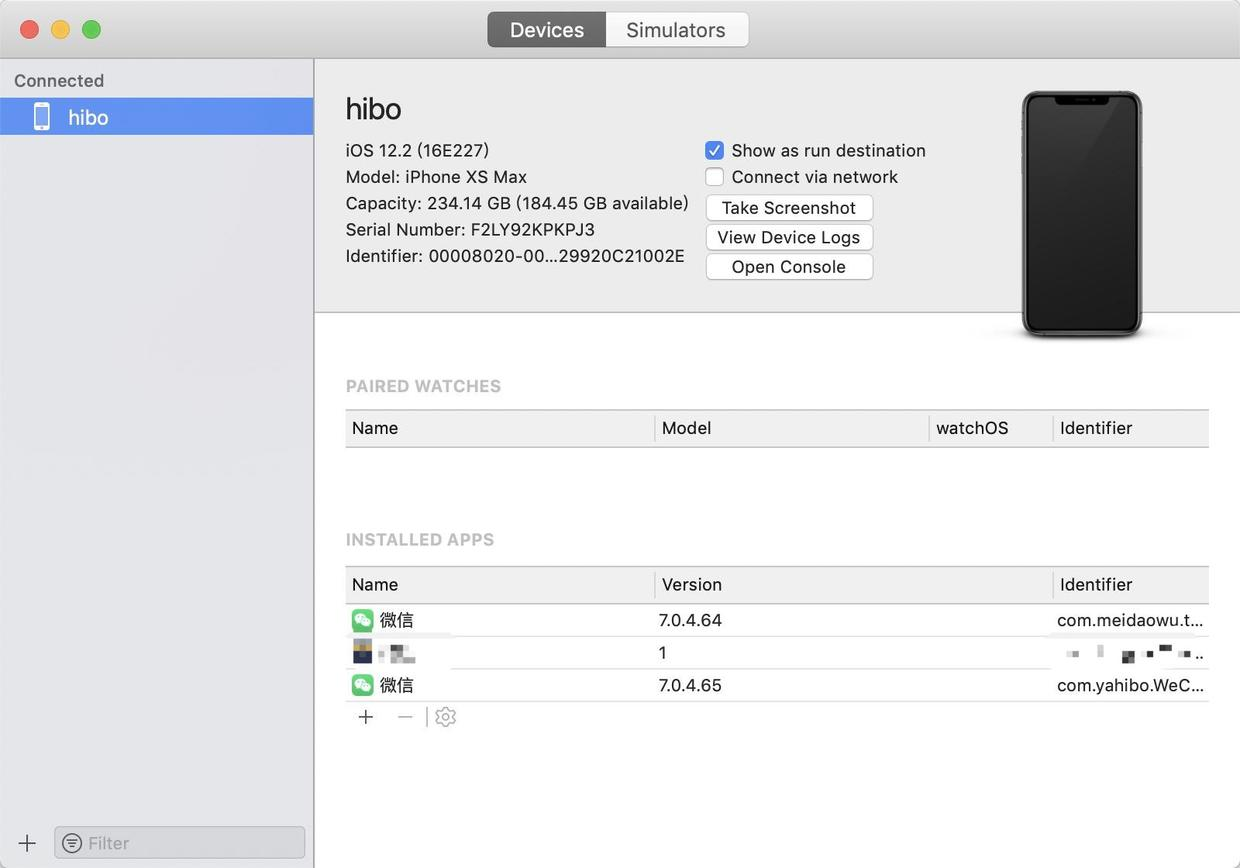Click the filter icon in the Filter box
The image size is (1240, 868).
[71, 843]
